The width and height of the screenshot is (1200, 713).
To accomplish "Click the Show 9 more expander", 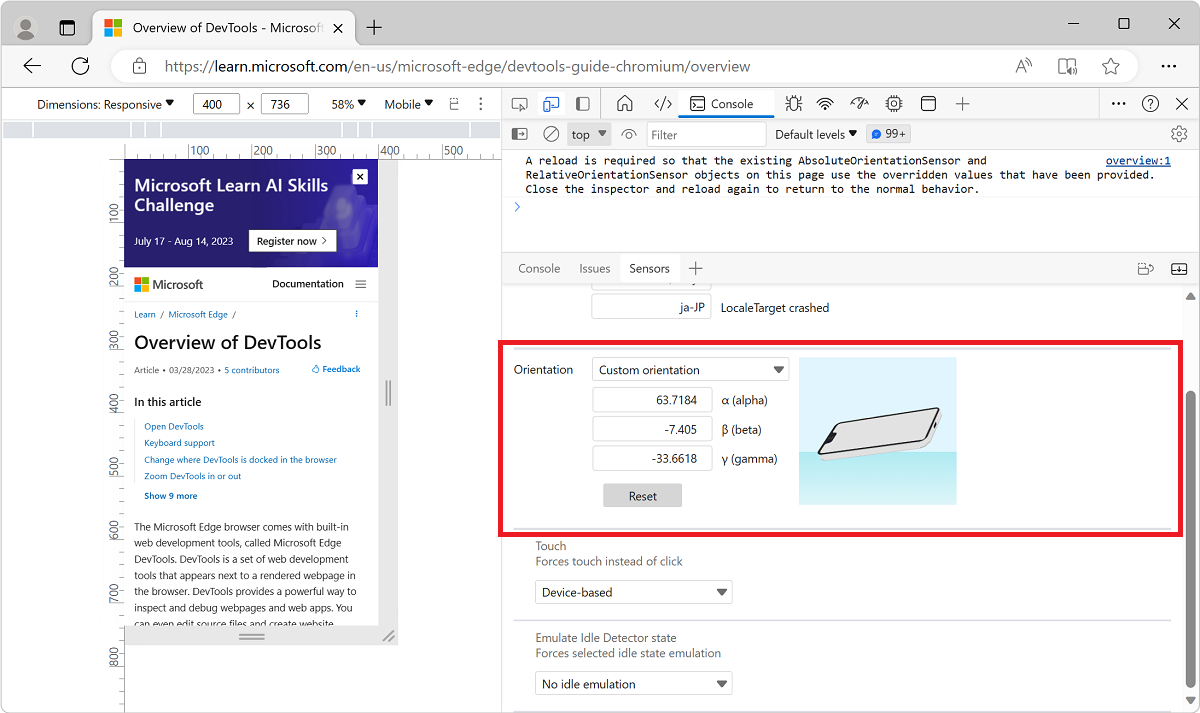I will [x=170, y=495].
